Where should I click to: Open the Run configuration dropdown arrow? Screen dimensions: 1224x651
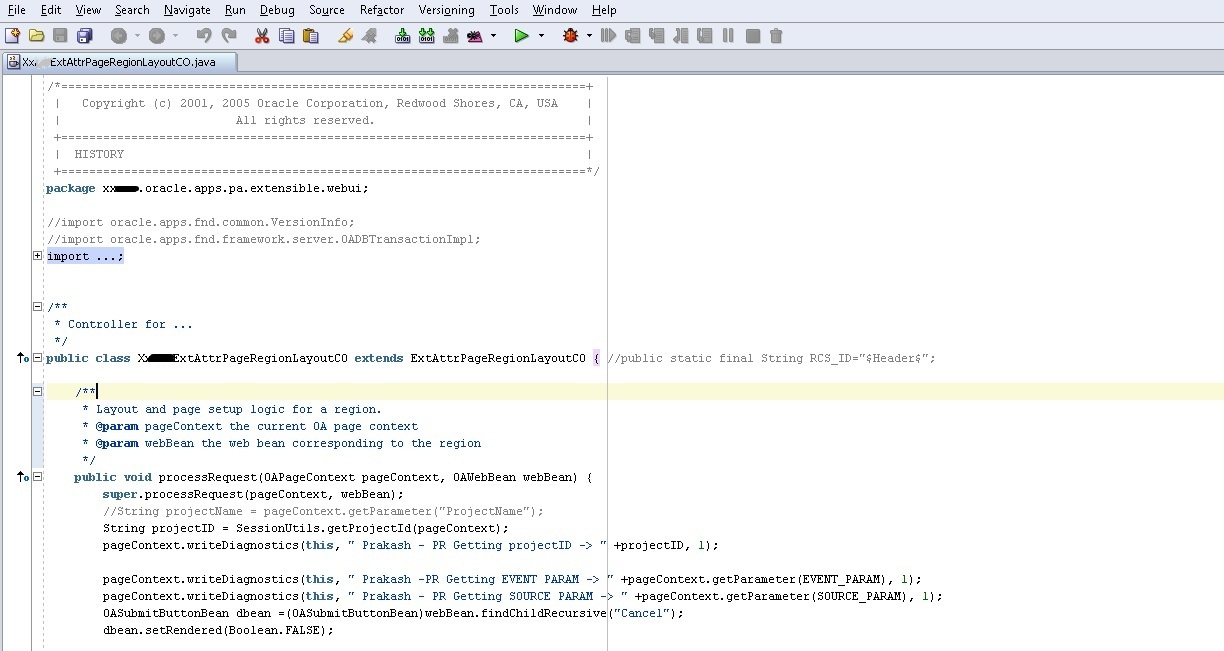pos(541,36)
